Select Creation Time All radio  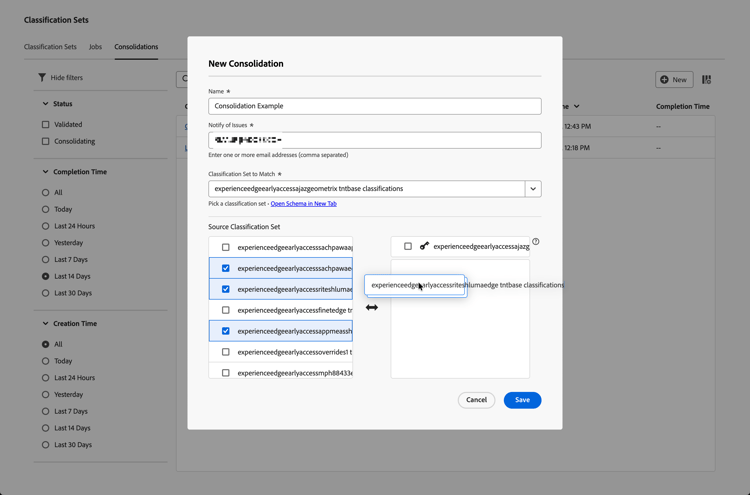coord(45,344)
